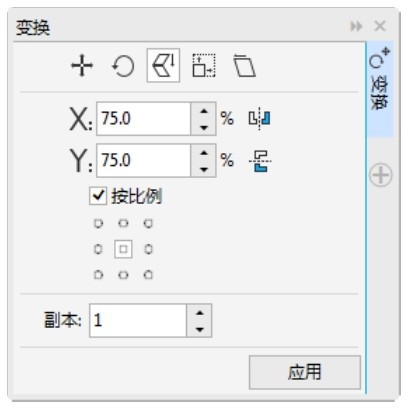Choose the center anchor point
Image resolution: width=407 pixels, height=408 pixels.
[123, 249]
